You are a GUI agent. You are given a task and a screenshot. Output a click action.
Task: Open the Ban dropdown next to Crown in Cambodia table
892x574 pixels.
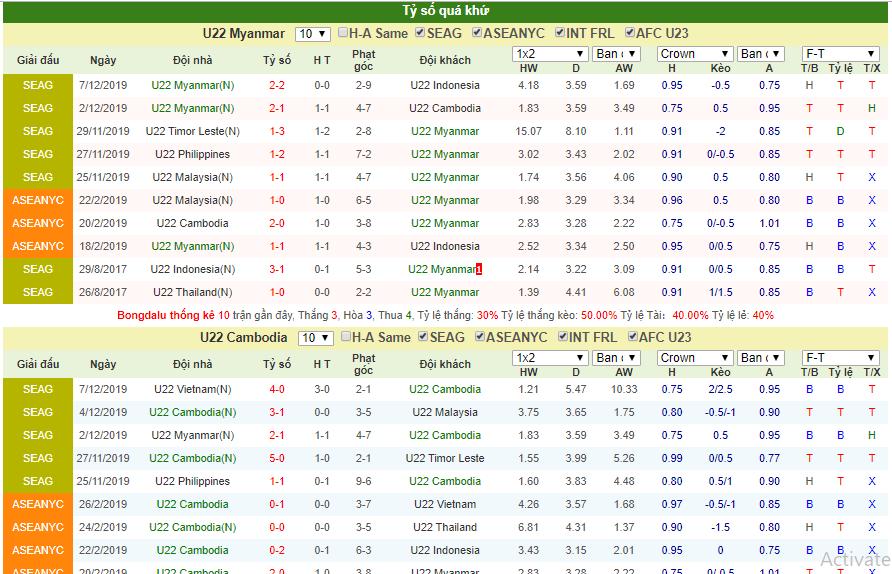click(761, 358)
